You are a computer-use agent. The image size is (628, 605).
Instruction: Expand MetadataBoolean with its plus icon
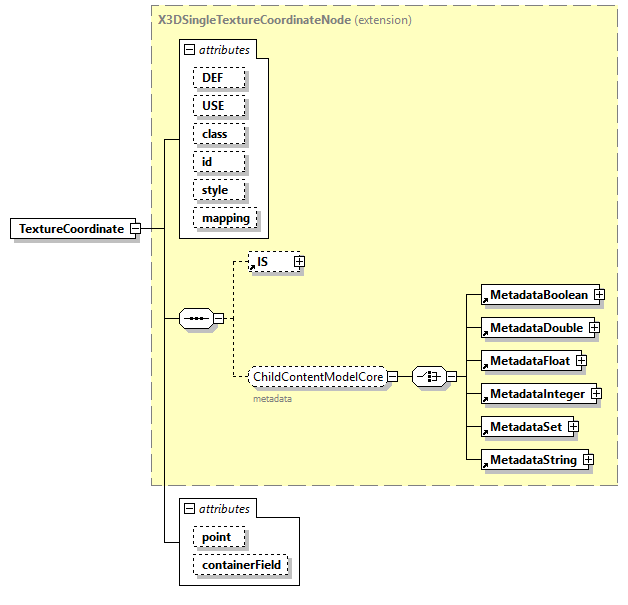click(x=599, y=295)
